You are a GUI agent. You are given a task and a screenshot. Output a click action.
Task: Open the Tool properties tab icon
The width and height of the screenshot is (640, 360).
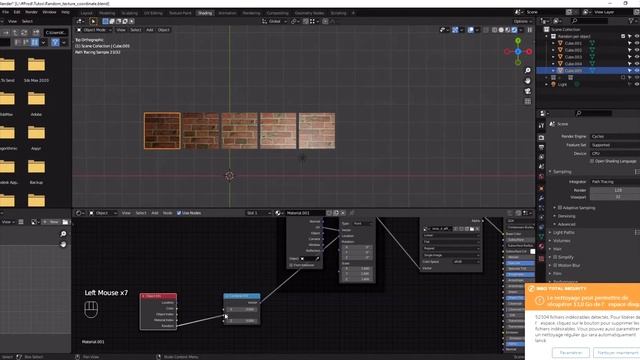pyautogui.click(x=541, y=126)
